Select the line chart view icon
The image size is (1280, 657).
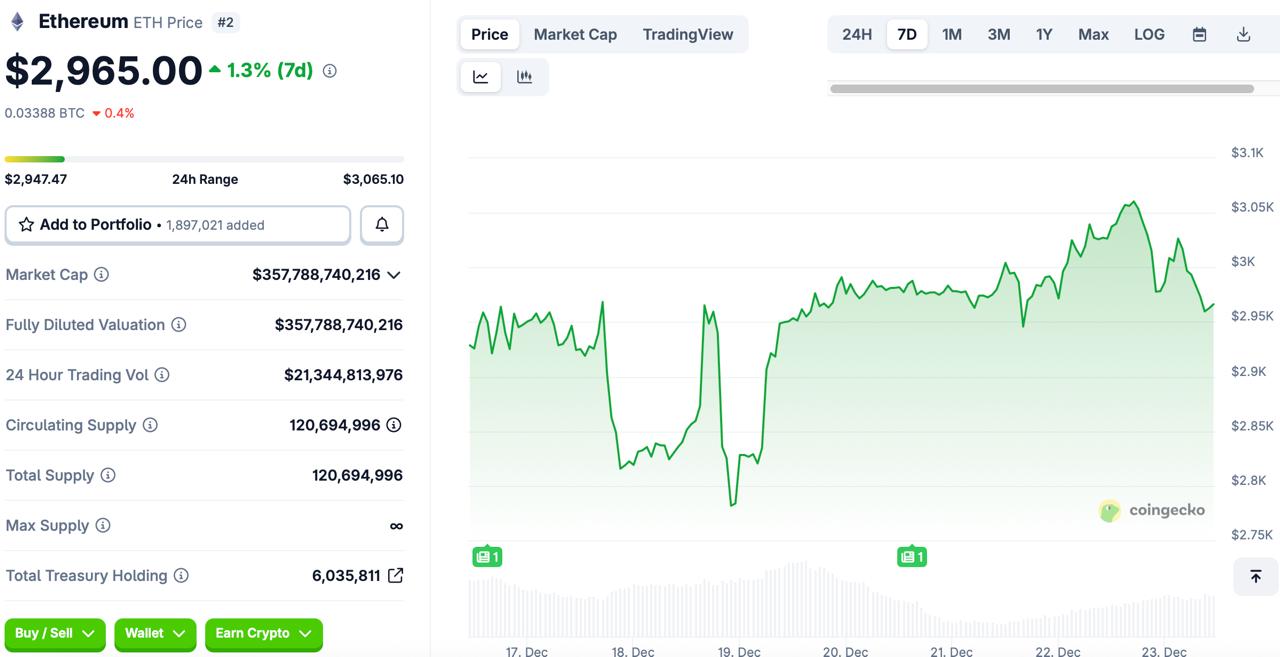coord(480,76)
